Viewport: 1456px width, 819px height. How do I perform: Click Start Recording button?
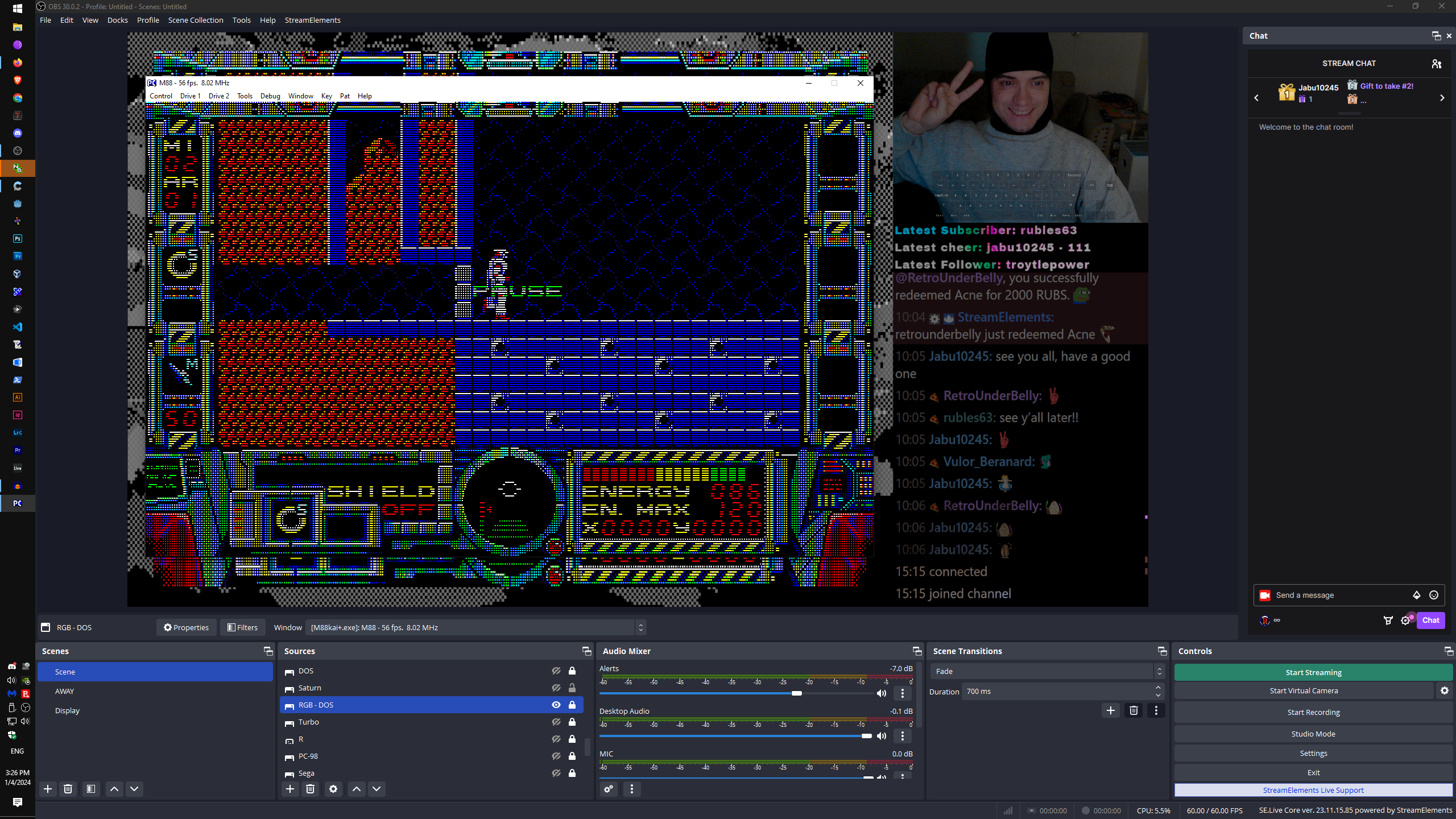click(x=1313, y=712)
